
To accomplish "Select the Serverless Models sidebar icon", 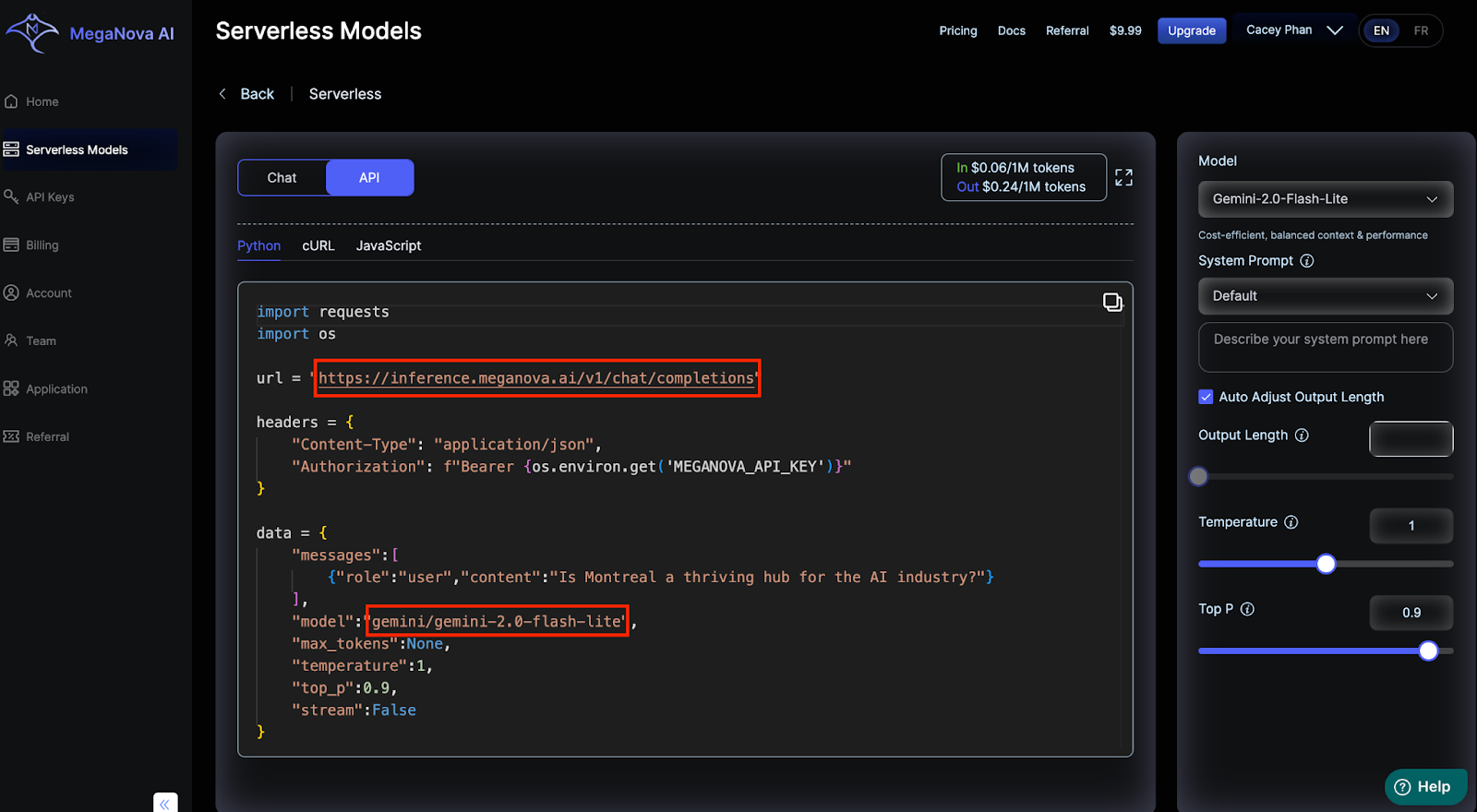I will 11,149.
